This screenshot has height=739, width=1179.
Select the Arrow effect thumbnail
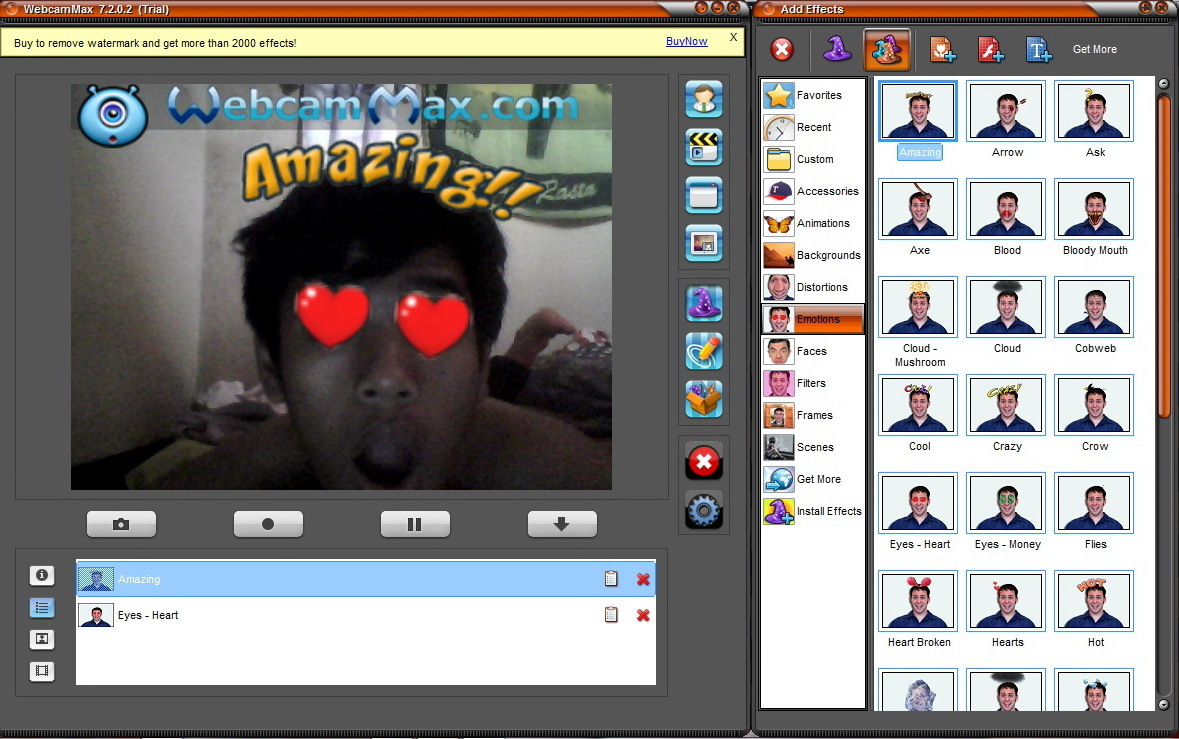[1007, 111]
